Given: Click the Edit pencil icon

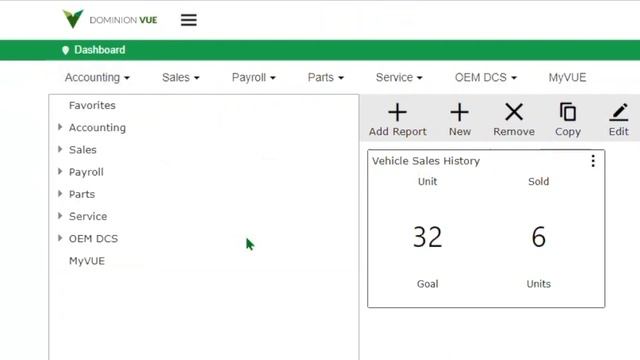Looking at the screenshot, I should tap(619, 112).
